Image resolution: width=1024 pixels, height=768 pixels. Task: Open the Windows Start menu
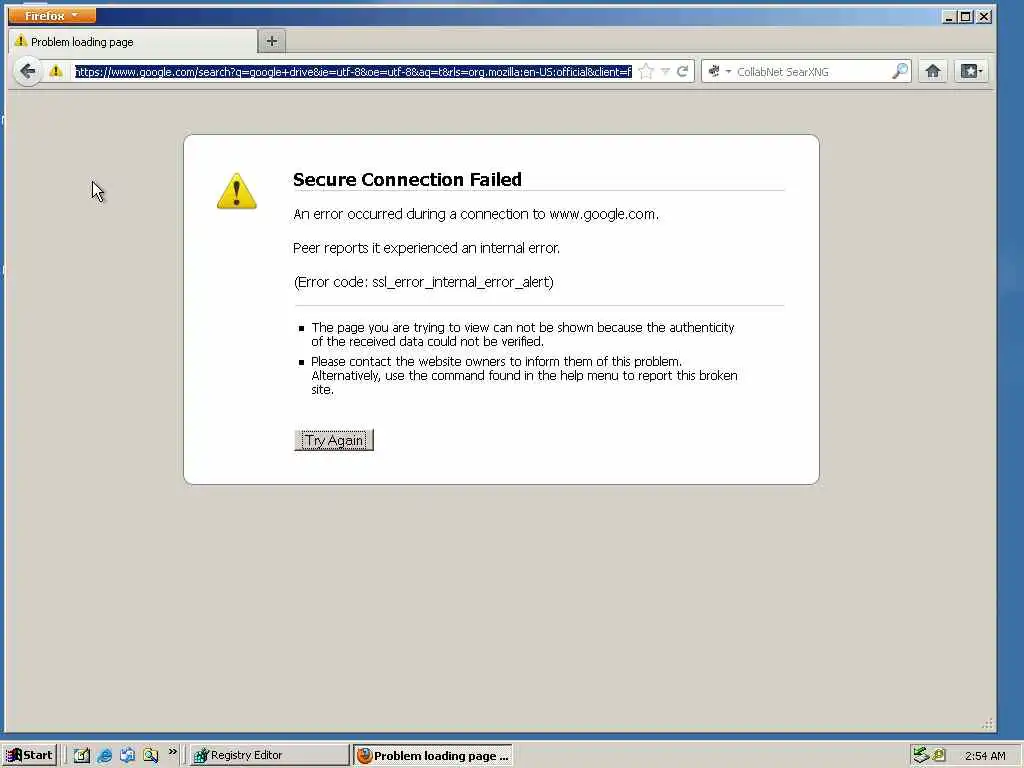point(30,755)
